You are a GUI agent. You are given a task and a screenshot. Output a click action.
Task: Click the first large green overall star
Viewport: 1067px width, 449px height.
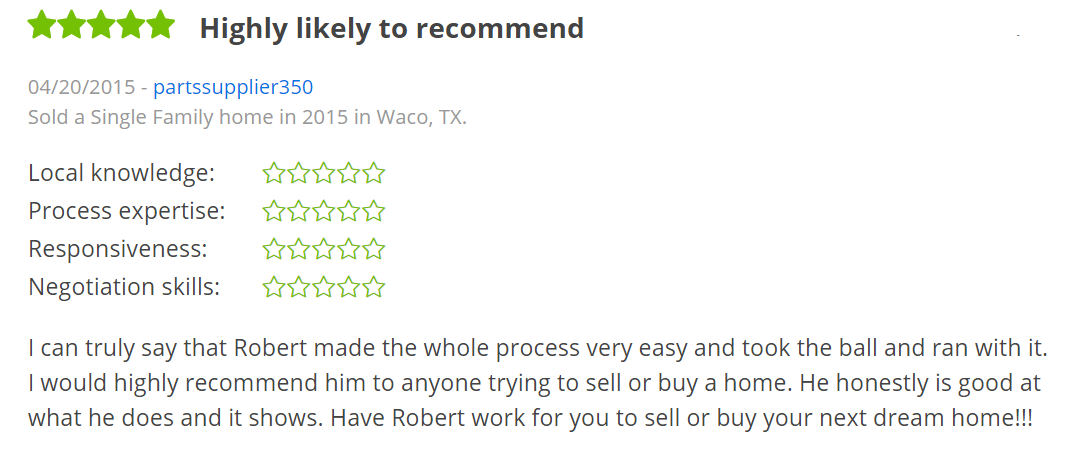point(42,25)
